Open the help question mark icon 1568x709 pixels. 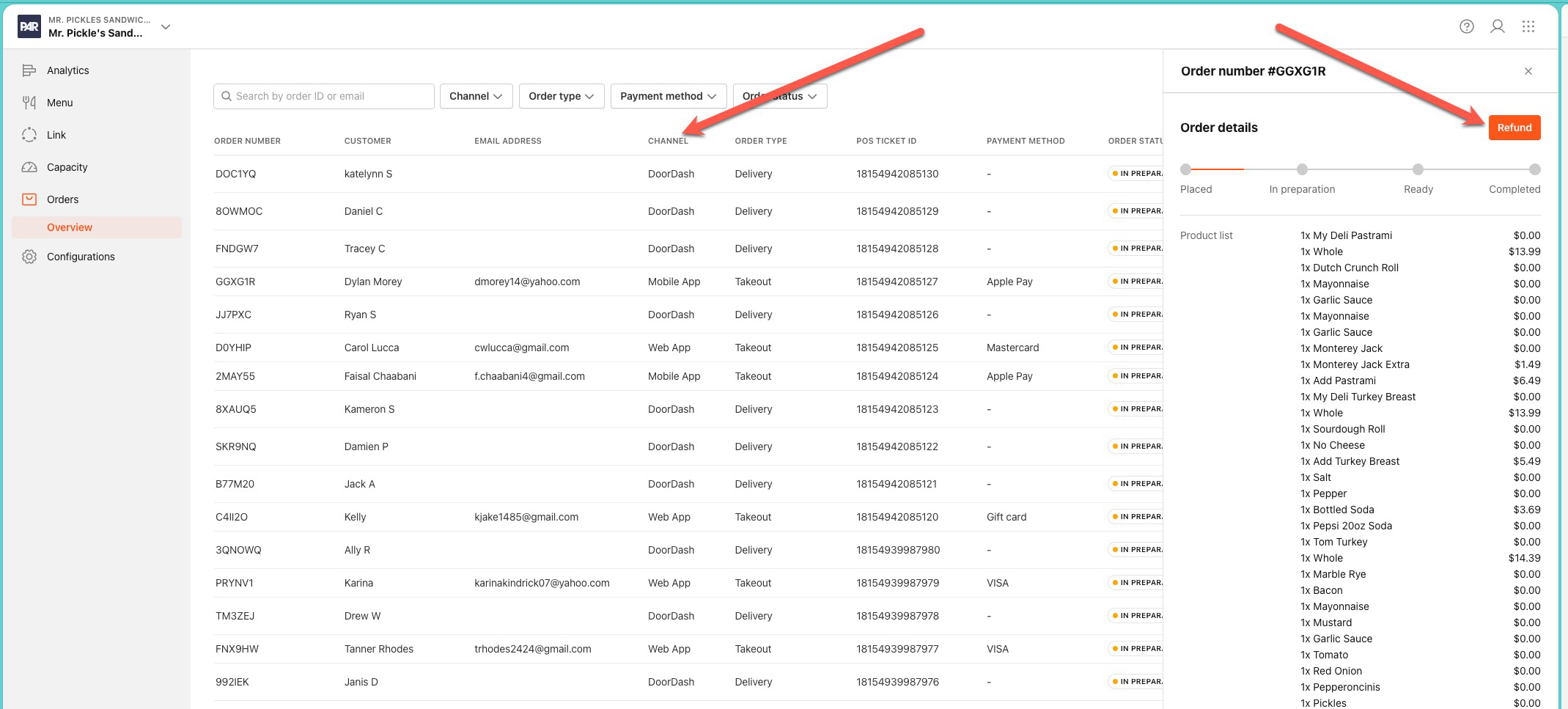1466,26
